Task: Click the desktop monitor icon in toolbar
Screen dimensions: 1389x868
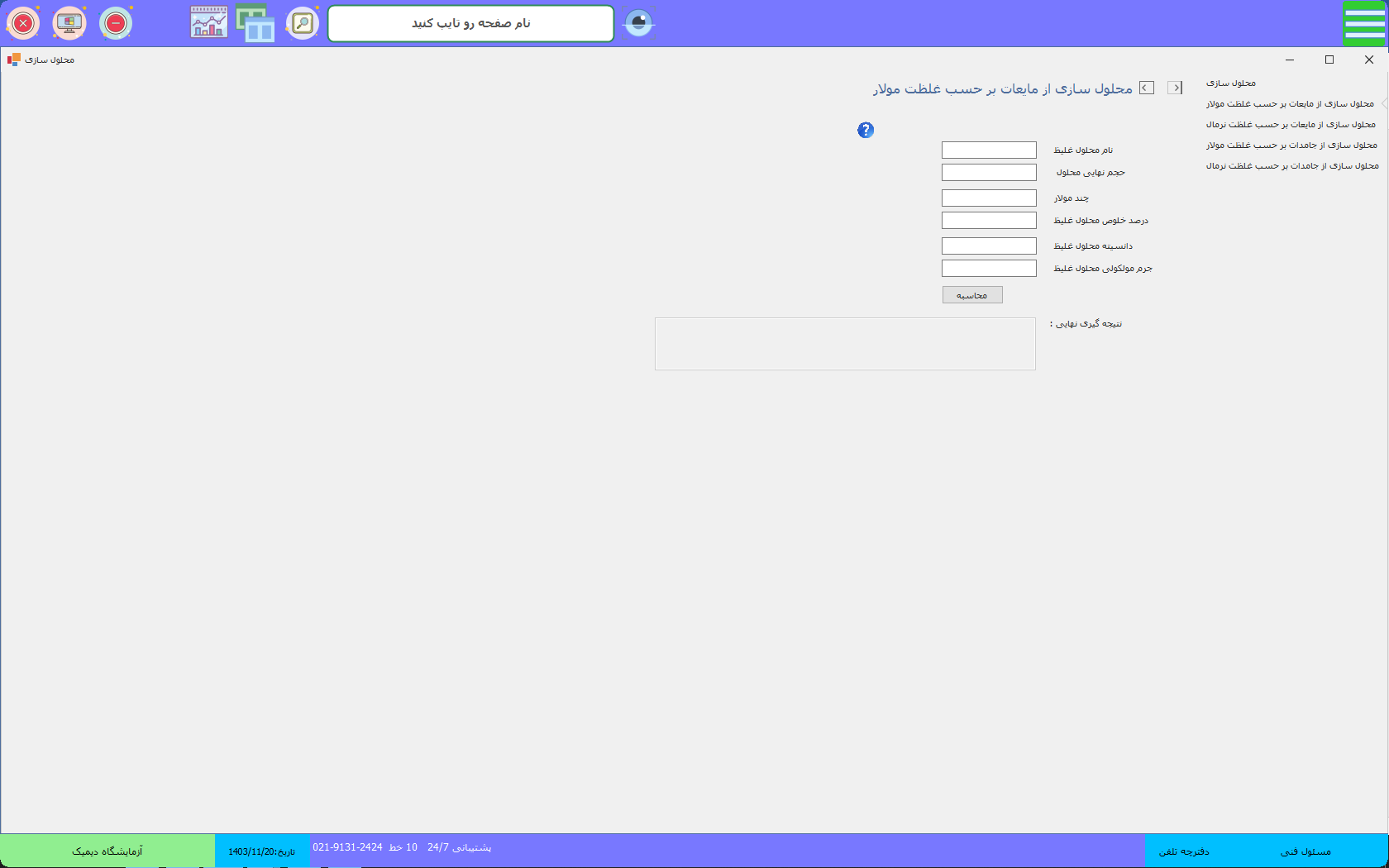Action: [x=69, y=23]
